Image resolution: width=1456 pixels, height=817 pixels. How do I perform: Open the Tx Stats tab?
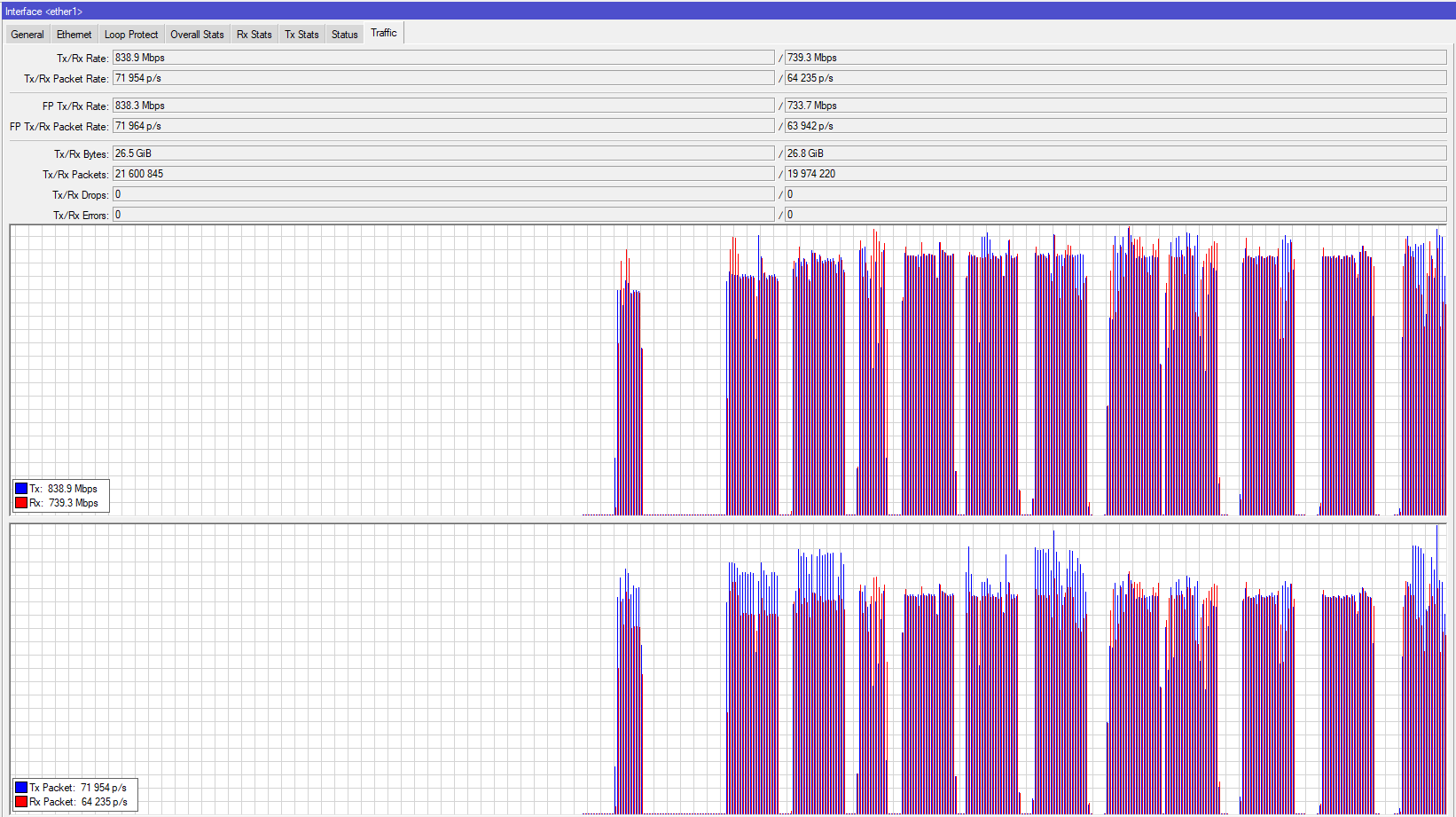click(x=301, y=35)
